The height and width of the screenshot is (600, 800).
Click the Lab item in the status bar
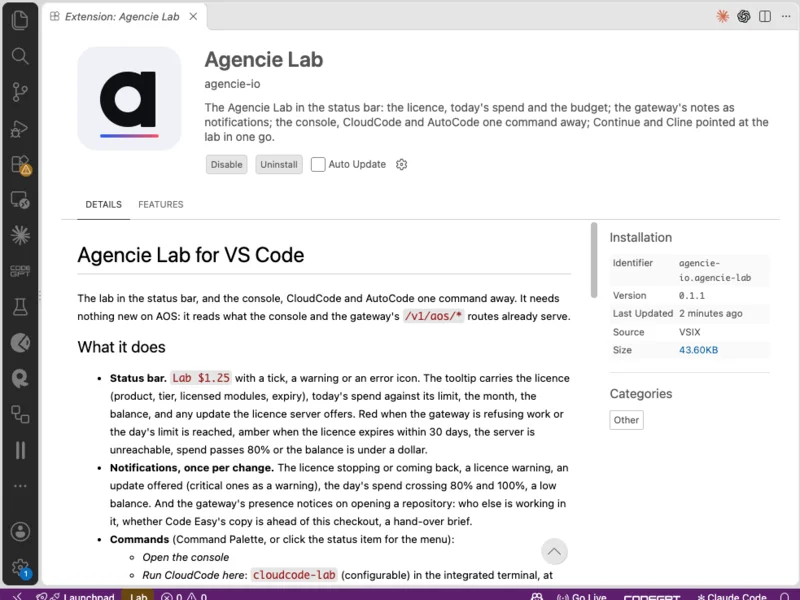(x=138, y=596)
